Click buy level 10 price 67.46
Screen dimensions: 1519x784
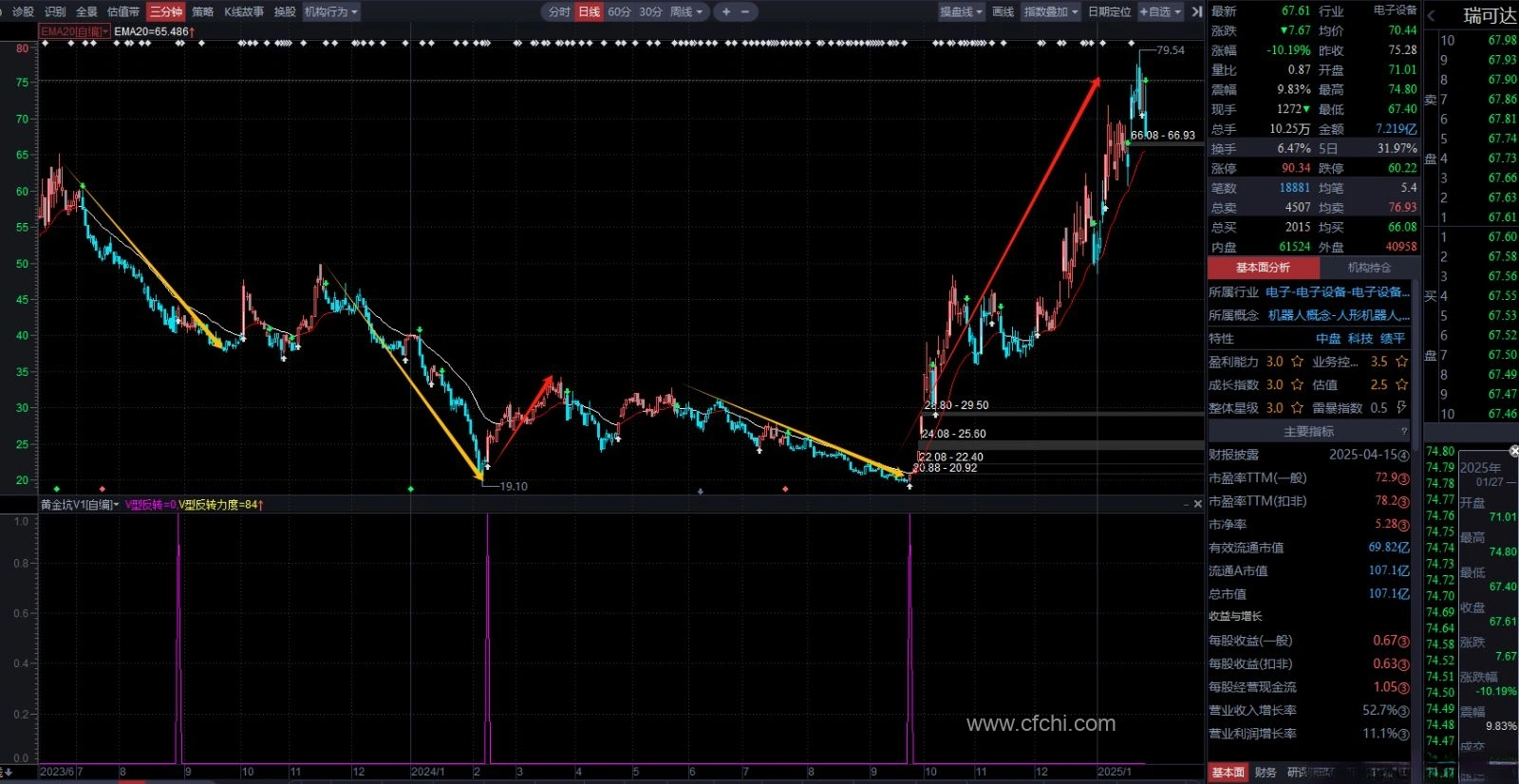pyautogui.click(x=1502, y=414)
